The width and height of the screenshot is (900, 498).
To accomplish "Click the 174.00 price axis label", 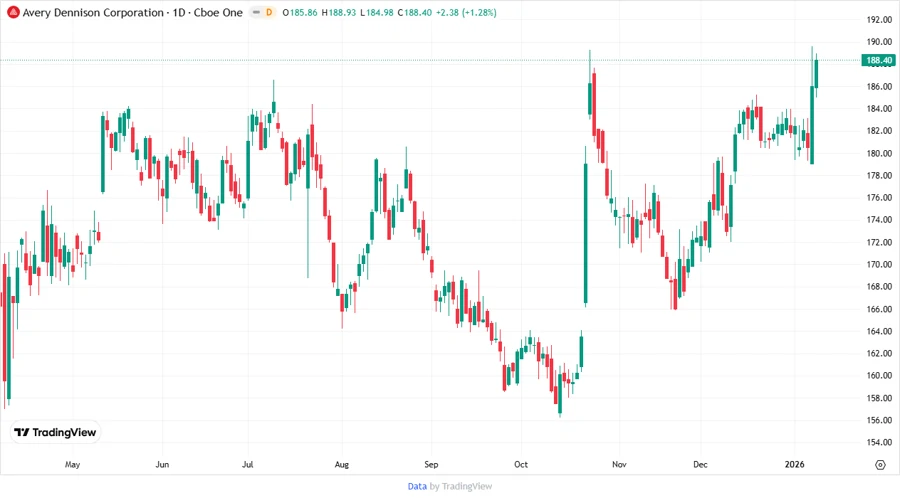I will tap(879, 220).
